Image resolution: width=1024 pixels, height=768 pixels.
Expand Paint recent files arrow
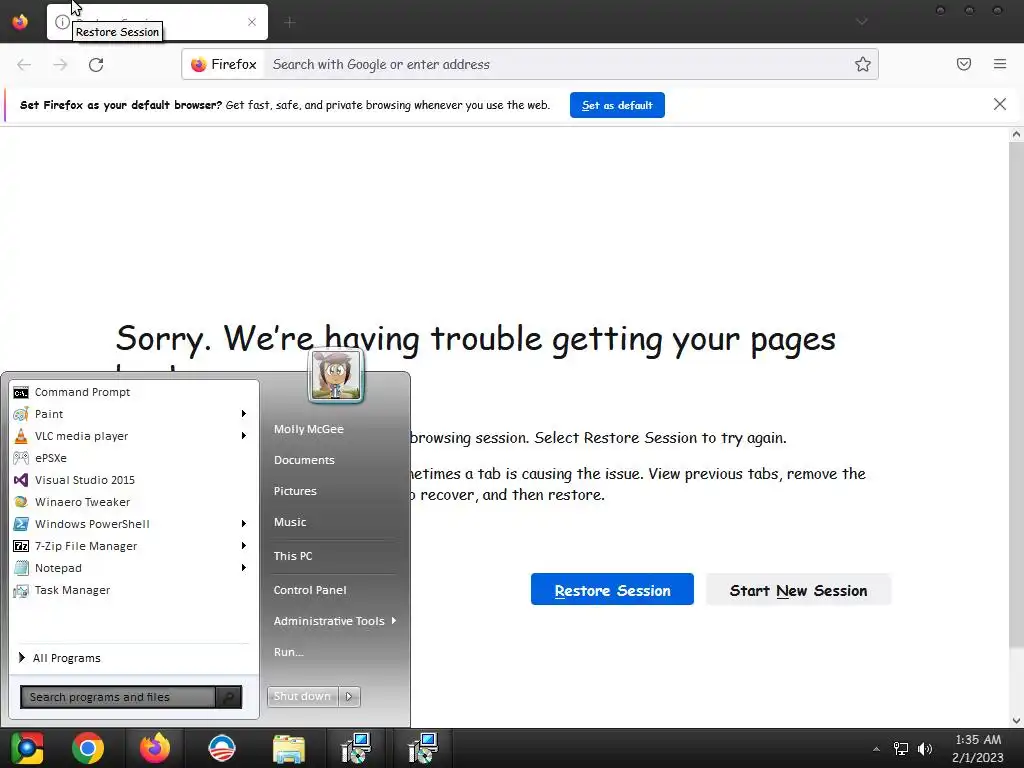(x=244, y=414)
